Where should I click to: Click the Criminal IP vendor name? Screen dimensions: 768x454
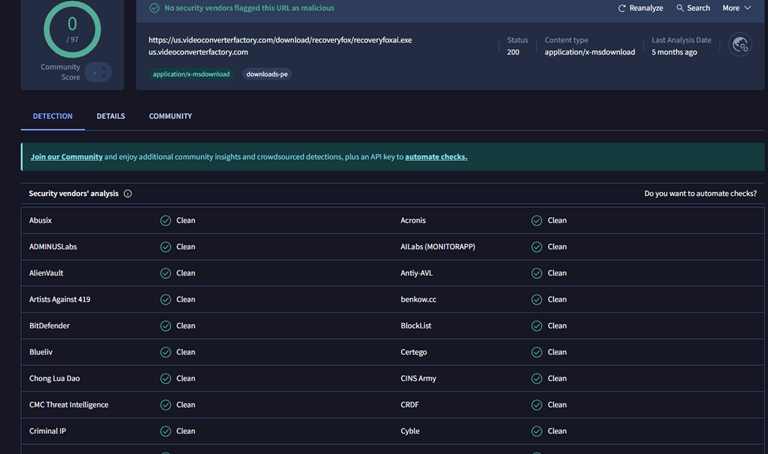tap(48, 431)
